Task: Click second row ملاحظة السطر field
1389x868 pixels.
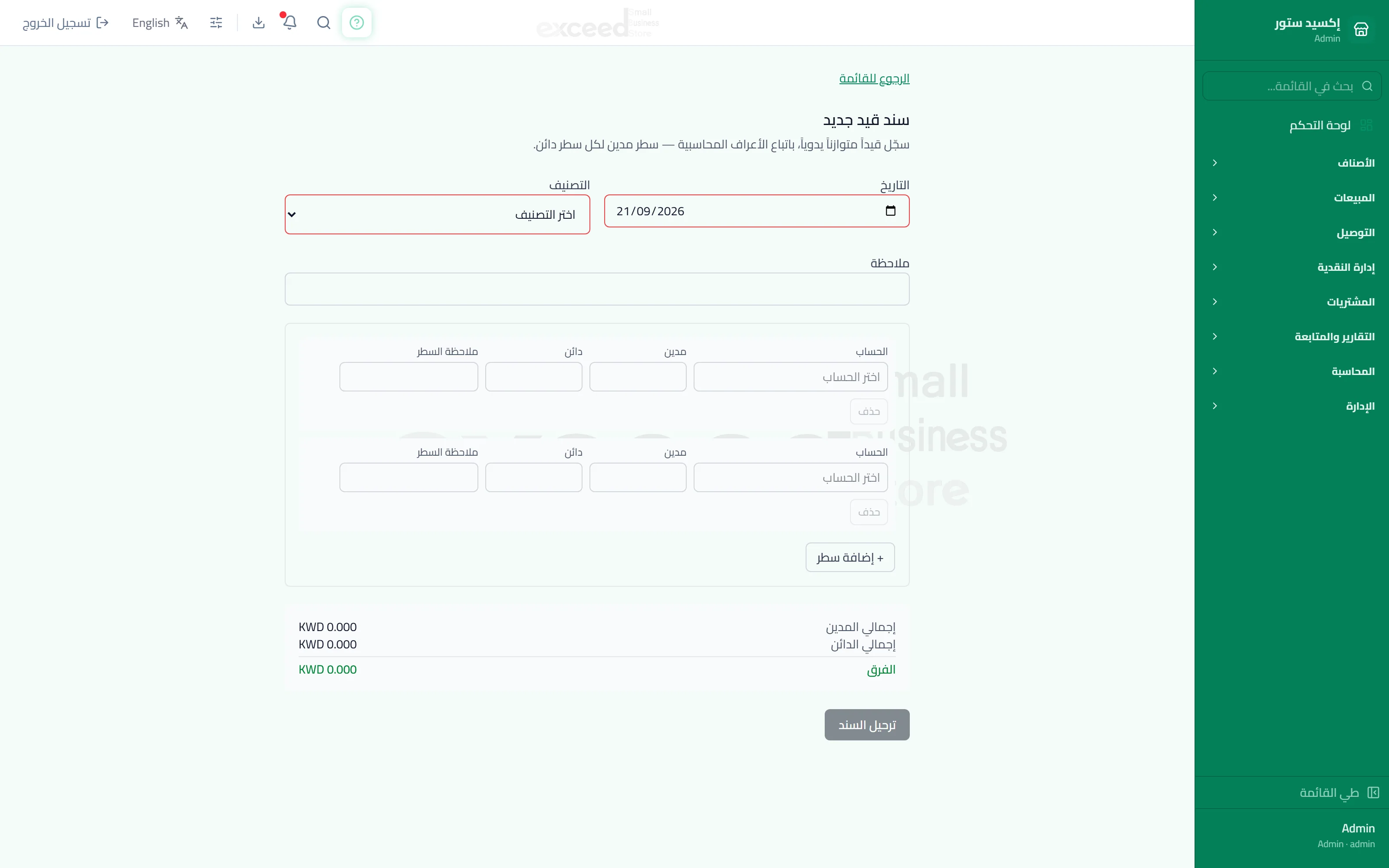Action: point(408,478)
